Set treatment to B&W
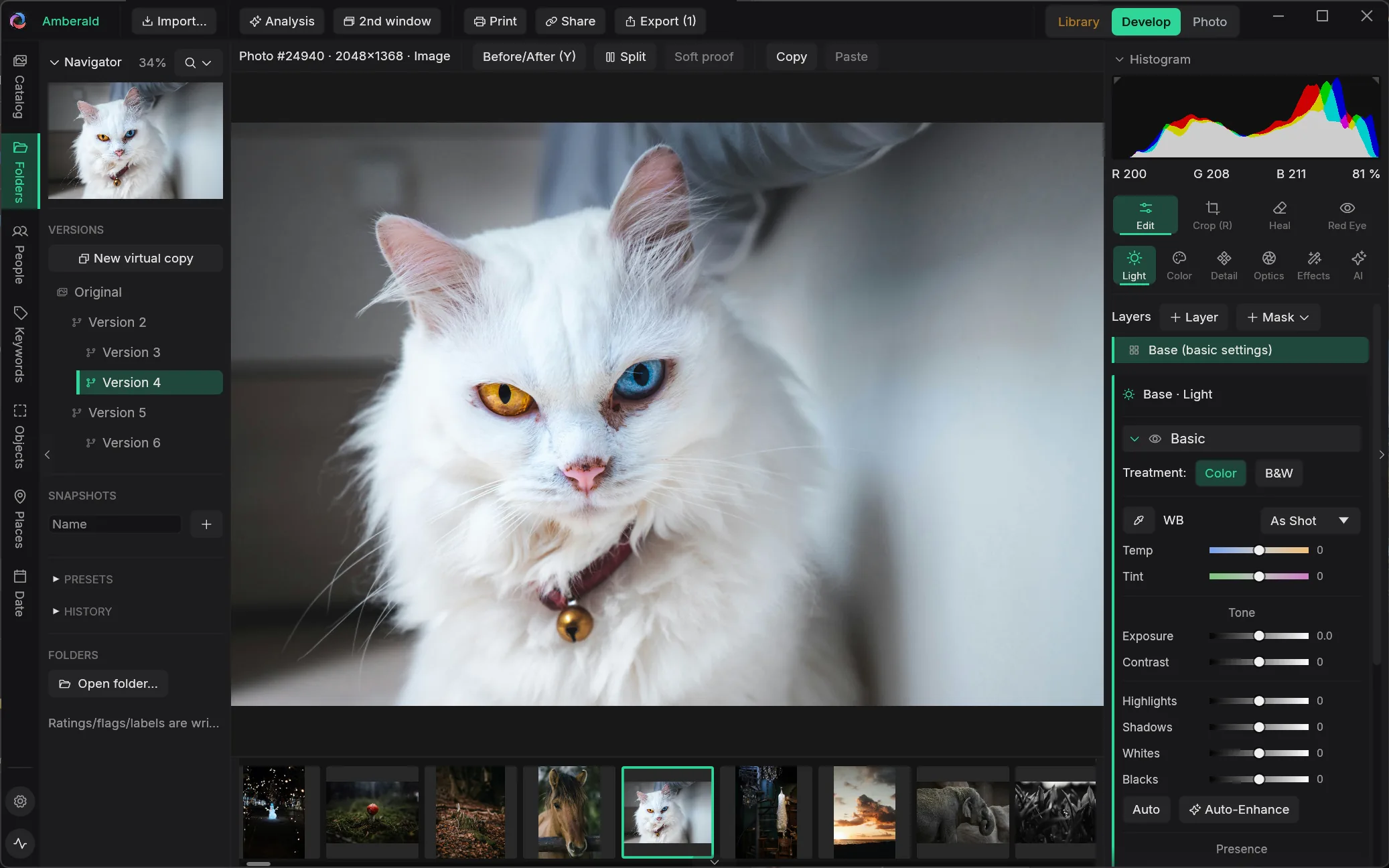The image size is (1389, 868). [x=1278, y=473]
